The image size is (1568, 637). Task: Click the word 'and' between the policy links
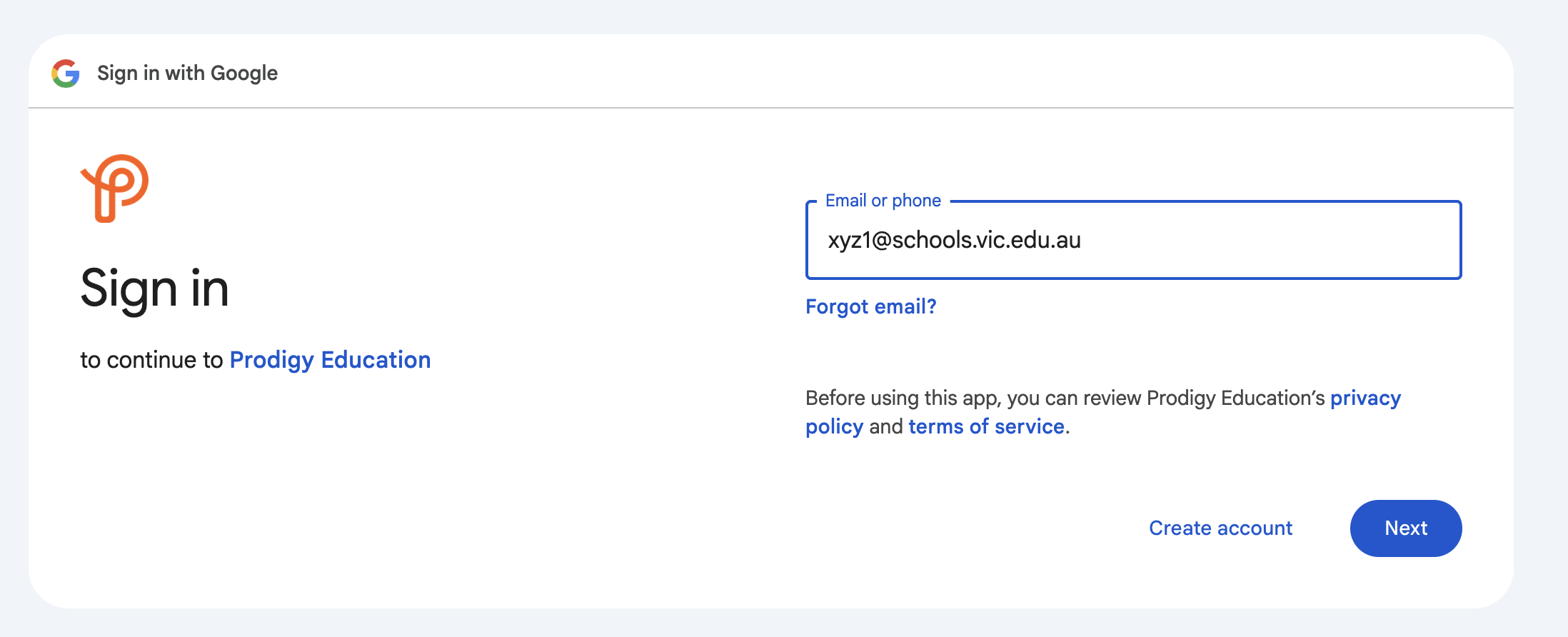[885, 427]
